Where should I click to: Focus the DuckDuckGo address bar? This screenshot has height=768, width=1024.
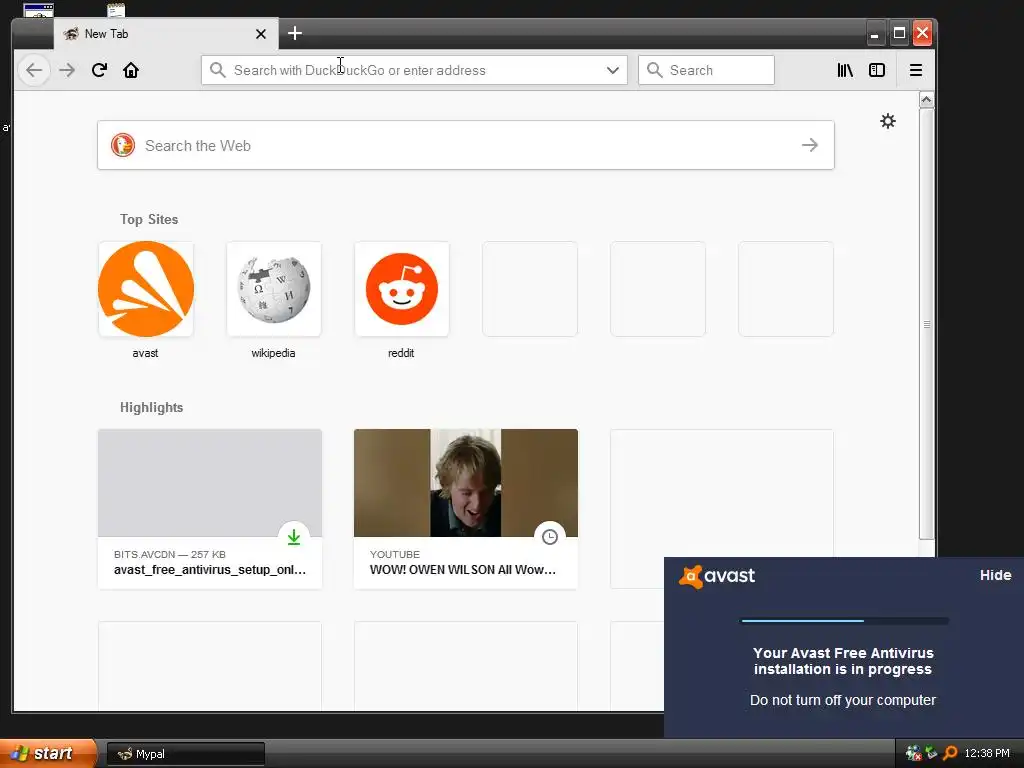414,70
